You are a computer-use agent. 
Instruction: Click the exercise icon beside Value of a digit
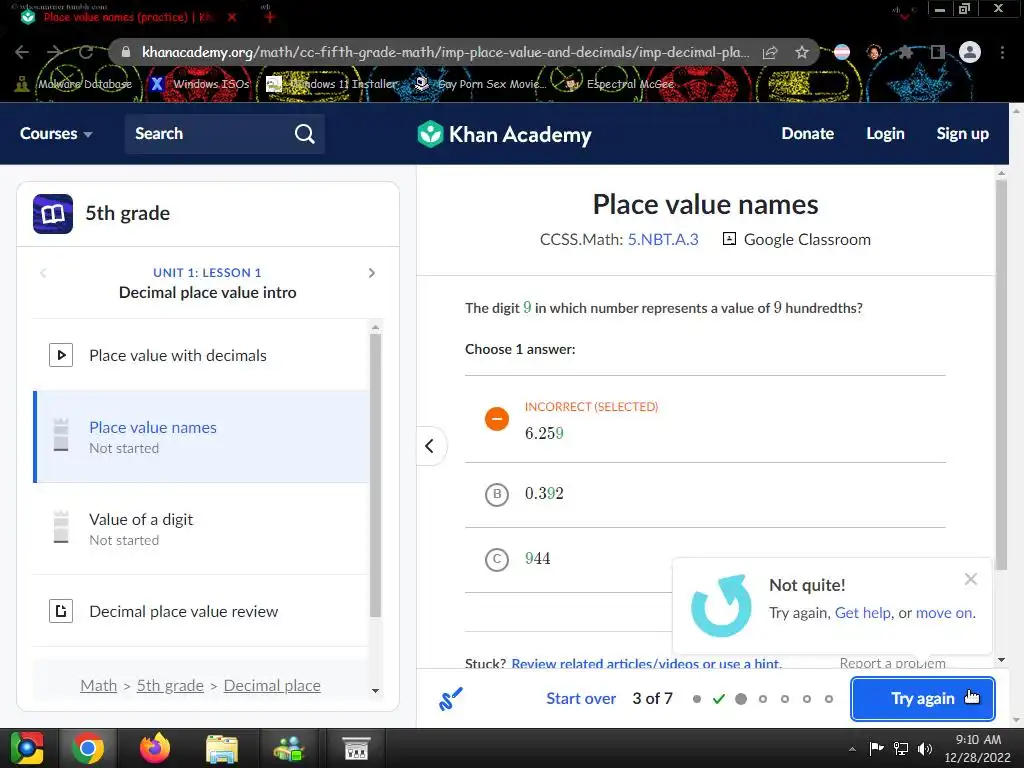[x=61, y=527]
